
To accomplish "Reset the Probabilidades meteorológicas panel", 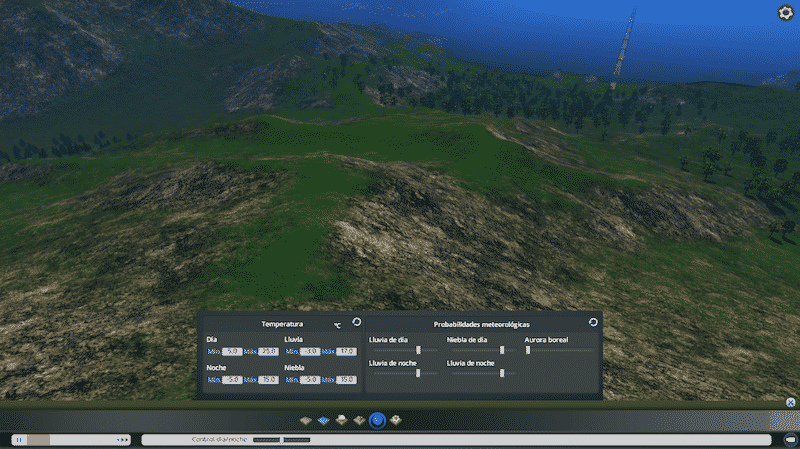I will point(593,322).
